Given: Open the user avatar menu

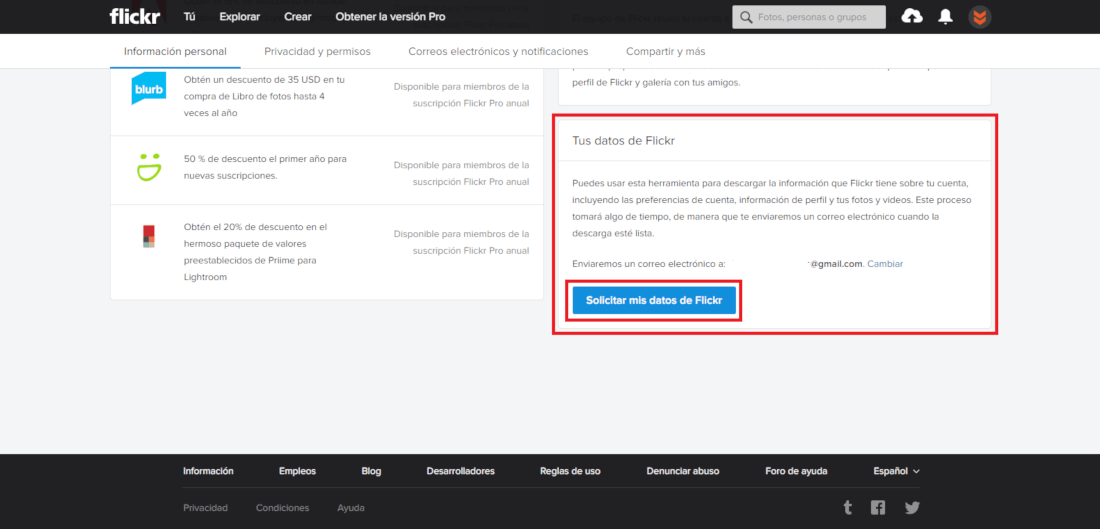Looking at the screenshot, I should [979, 17].
